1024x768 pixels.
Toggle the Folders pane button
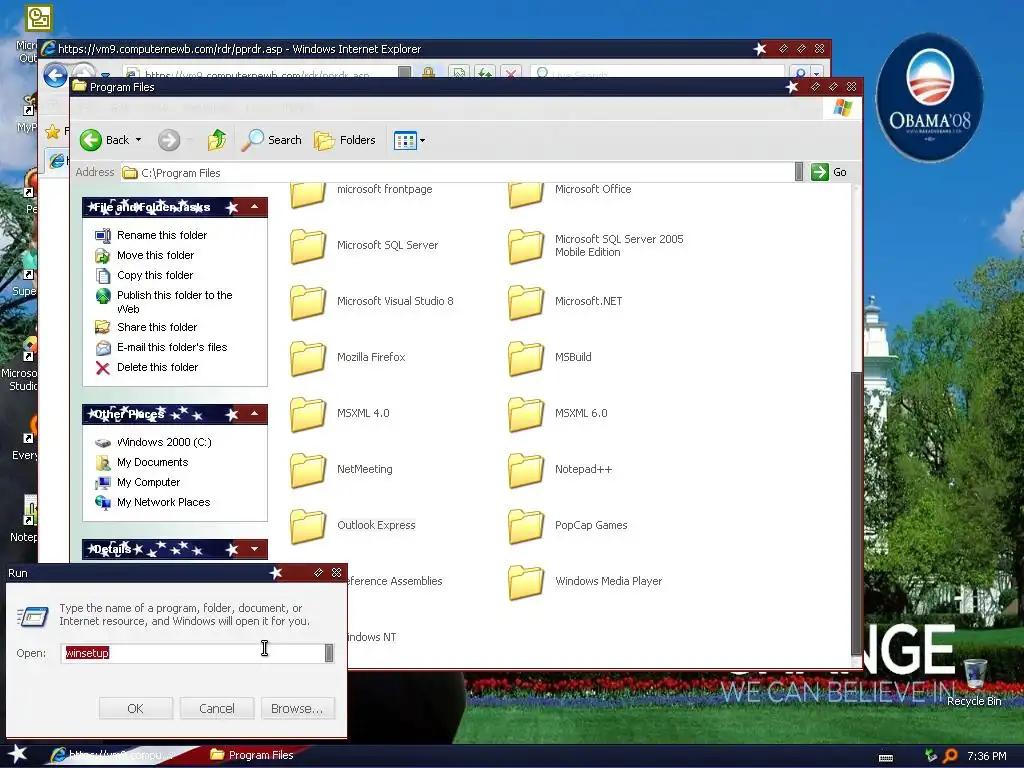coord(345,140)
